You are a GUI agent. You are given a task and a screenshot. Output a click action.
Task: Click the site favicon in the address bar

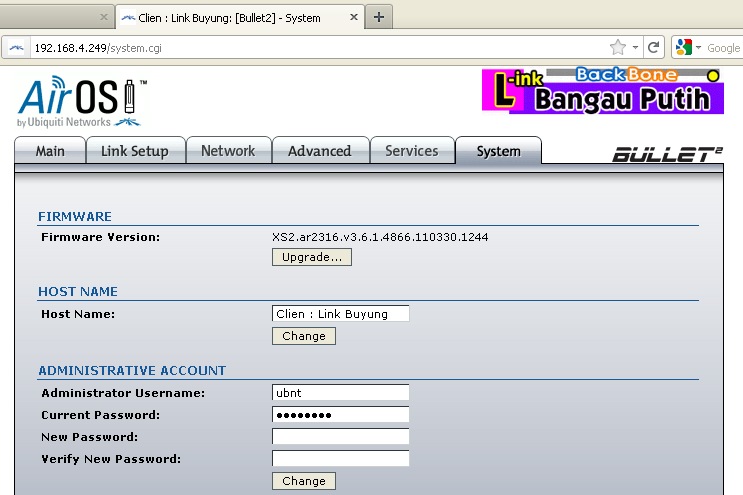click(17, 48)
